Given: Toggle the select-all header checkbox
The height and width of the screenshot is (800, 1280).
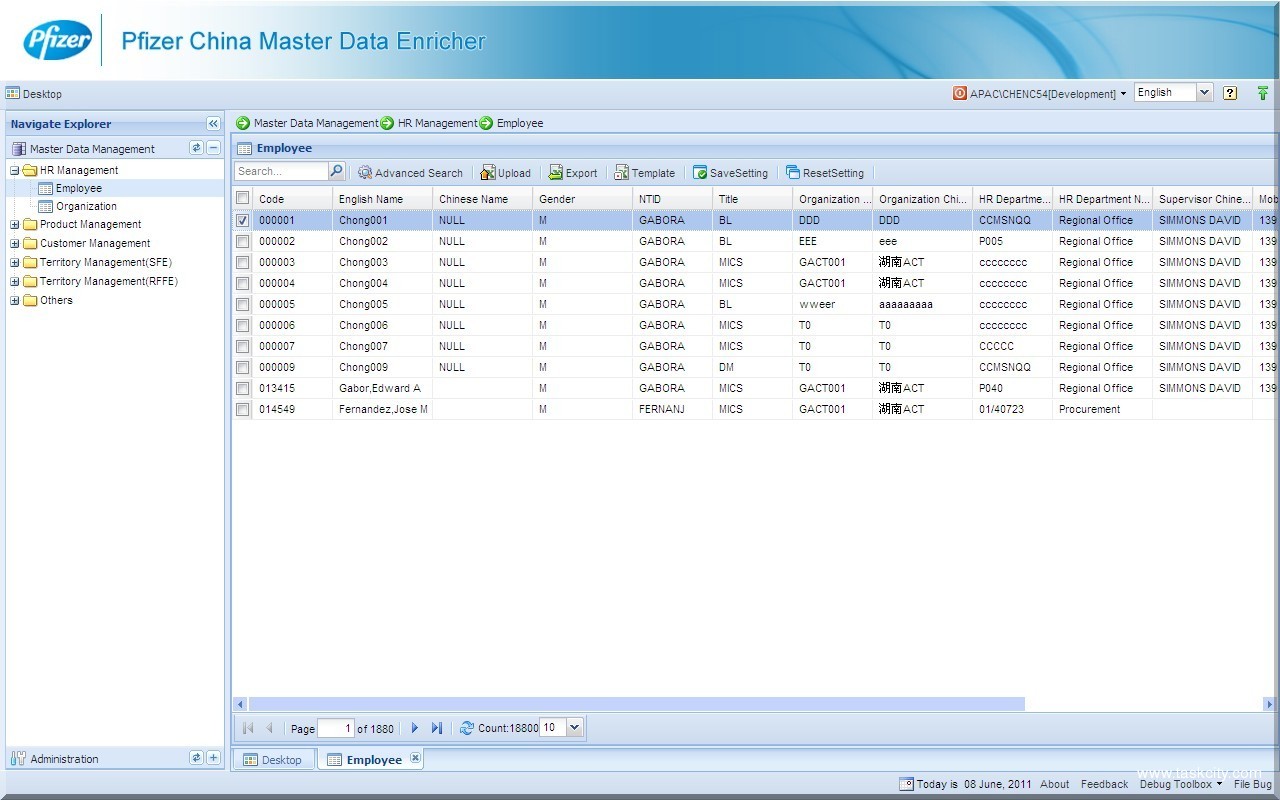Looking at the screenshot, I should (242, 198).
